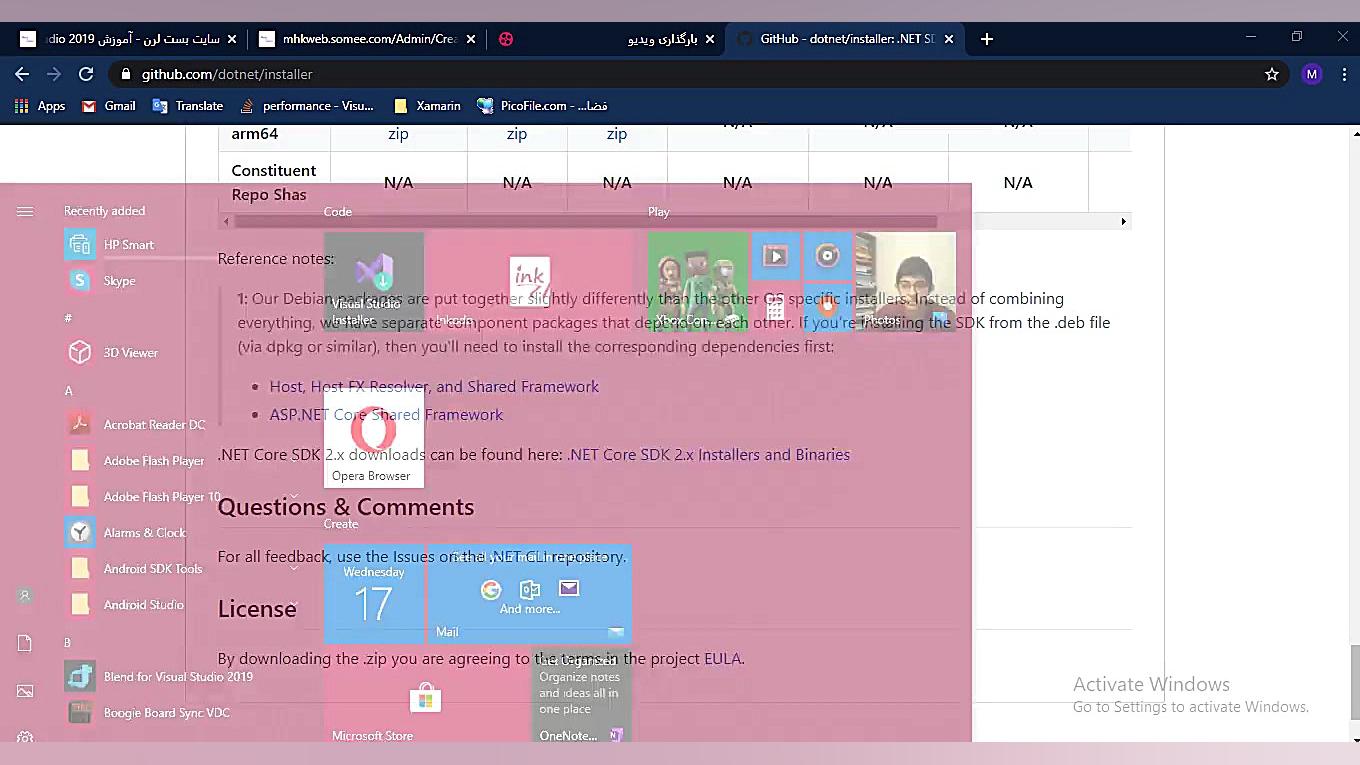Open the Chrome profile avatar M
The width and height of the screenshot is (1360, 765).
pos(1312,74)
